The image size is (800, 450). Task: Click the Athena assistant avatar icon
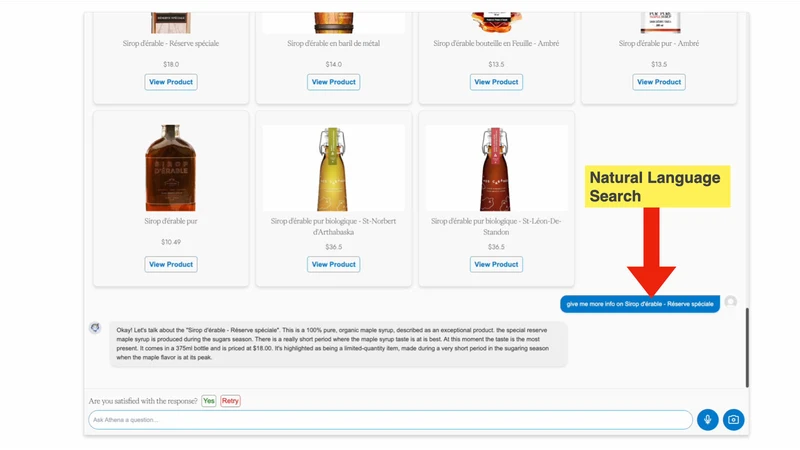[x=95, y=328]
